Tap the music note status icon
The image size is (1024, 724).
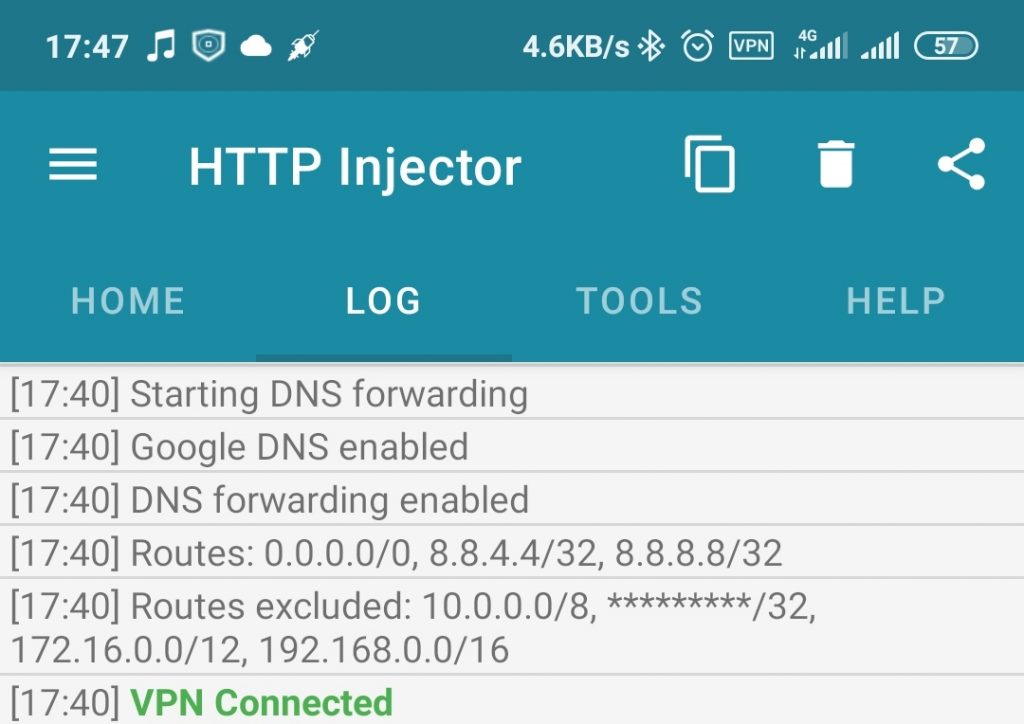point(161,46)
